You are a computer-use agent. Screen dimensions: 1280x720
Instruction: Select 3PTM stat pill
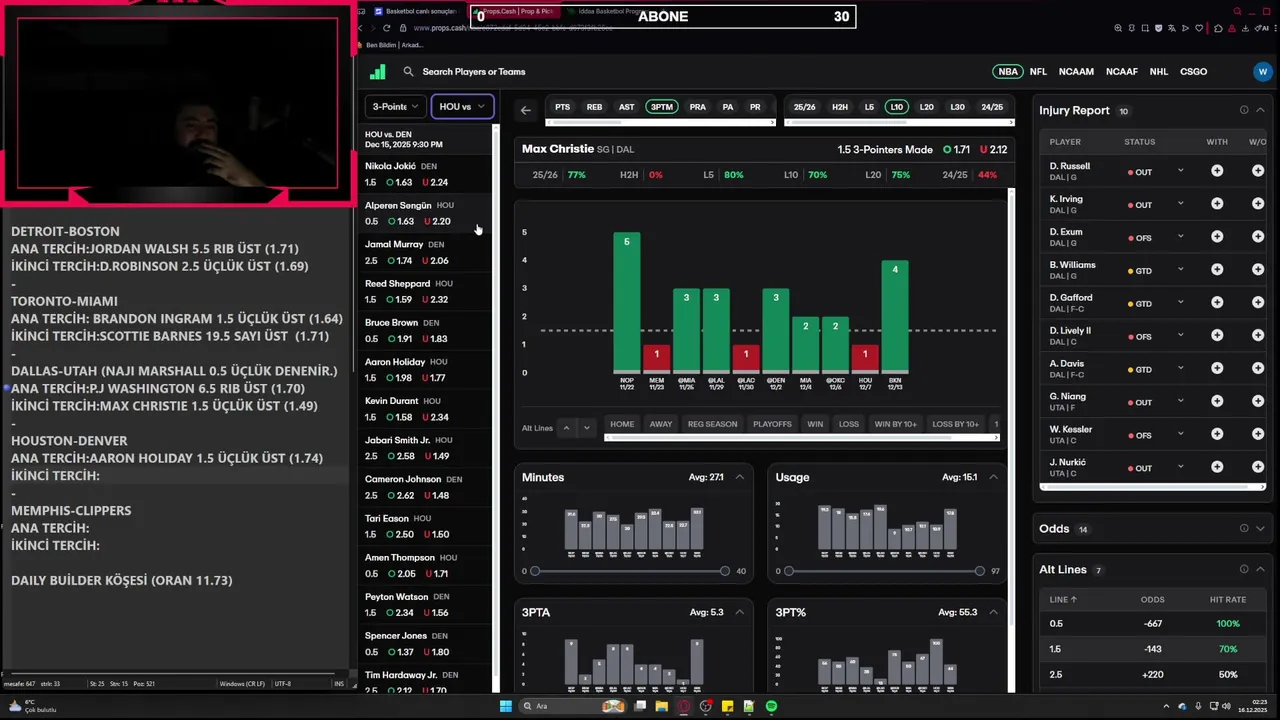(x=661, y=107)
